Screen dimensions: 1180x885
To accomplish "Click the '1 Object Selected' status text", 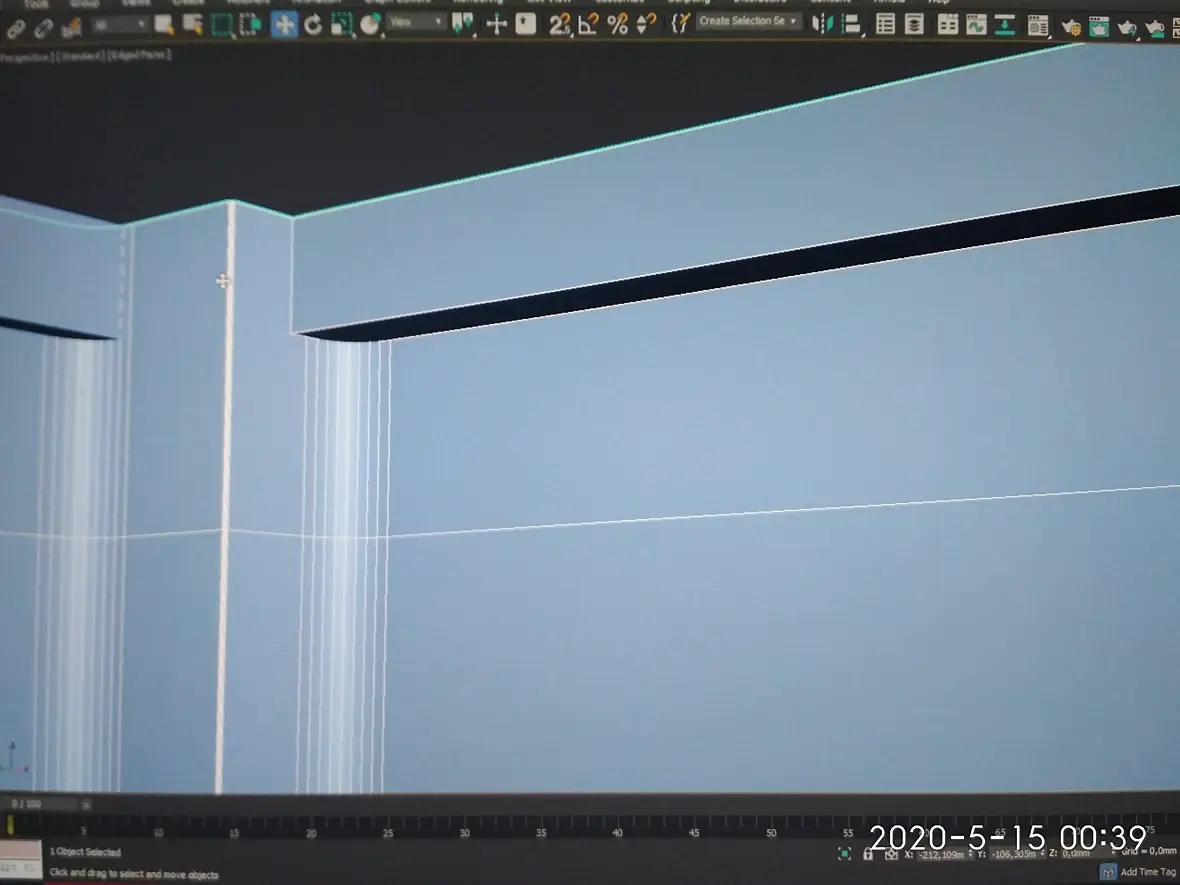I will [85, 852].
